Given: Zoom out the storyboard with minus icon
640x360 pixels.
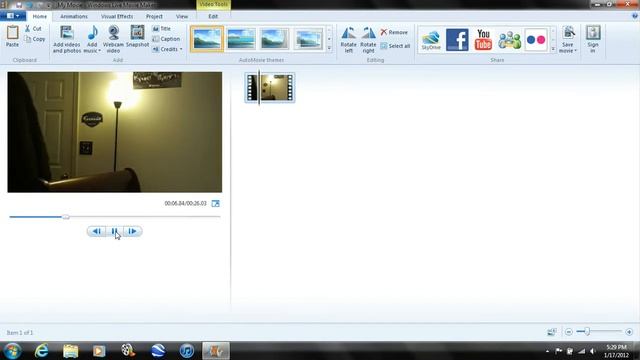Looking at the screenshot, I should (569, 332).
